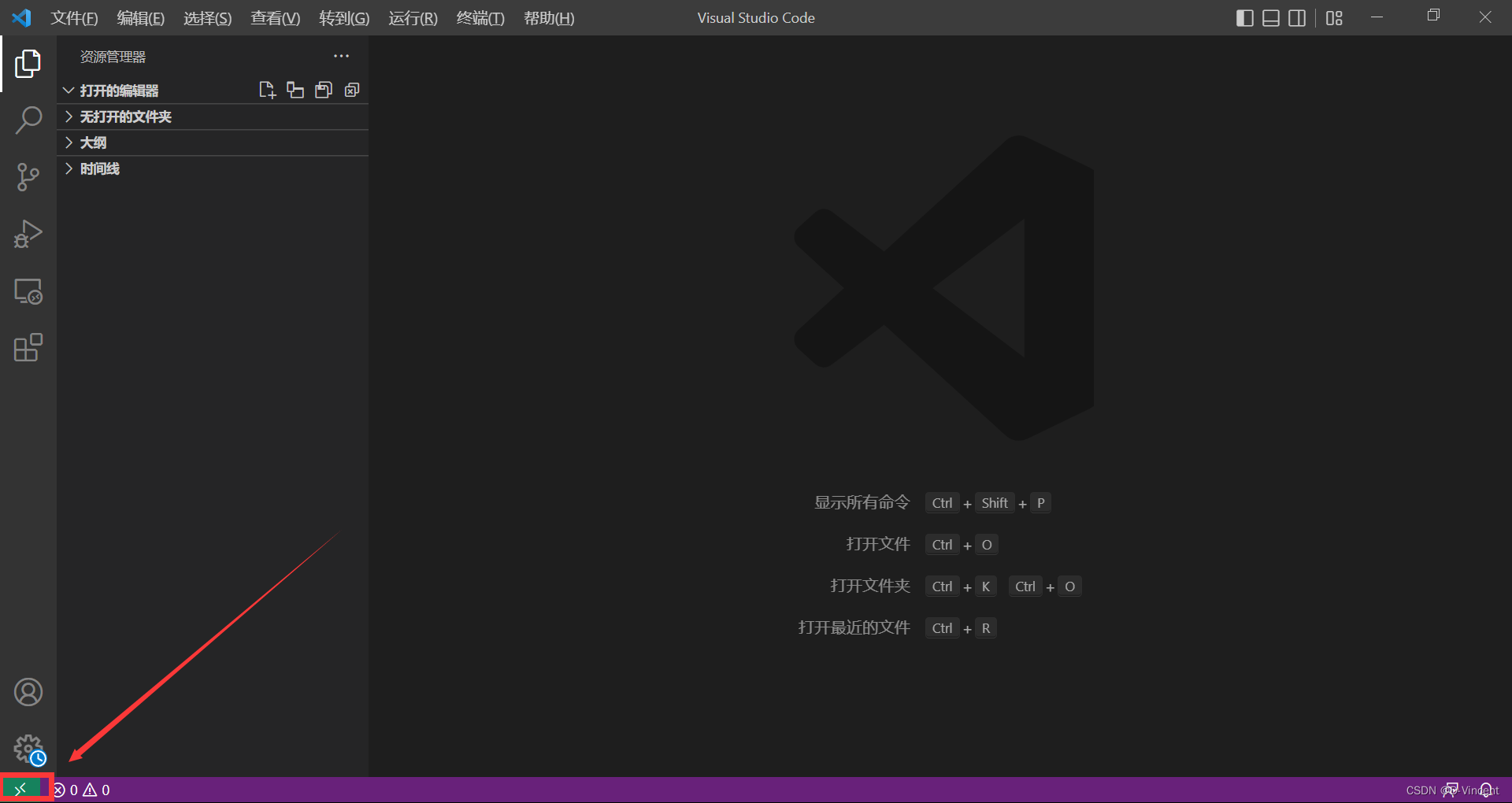Expand the 无打开的文件夹 section chevron
The height and width of the screenshot is (803, 1512).
(69, 117)
